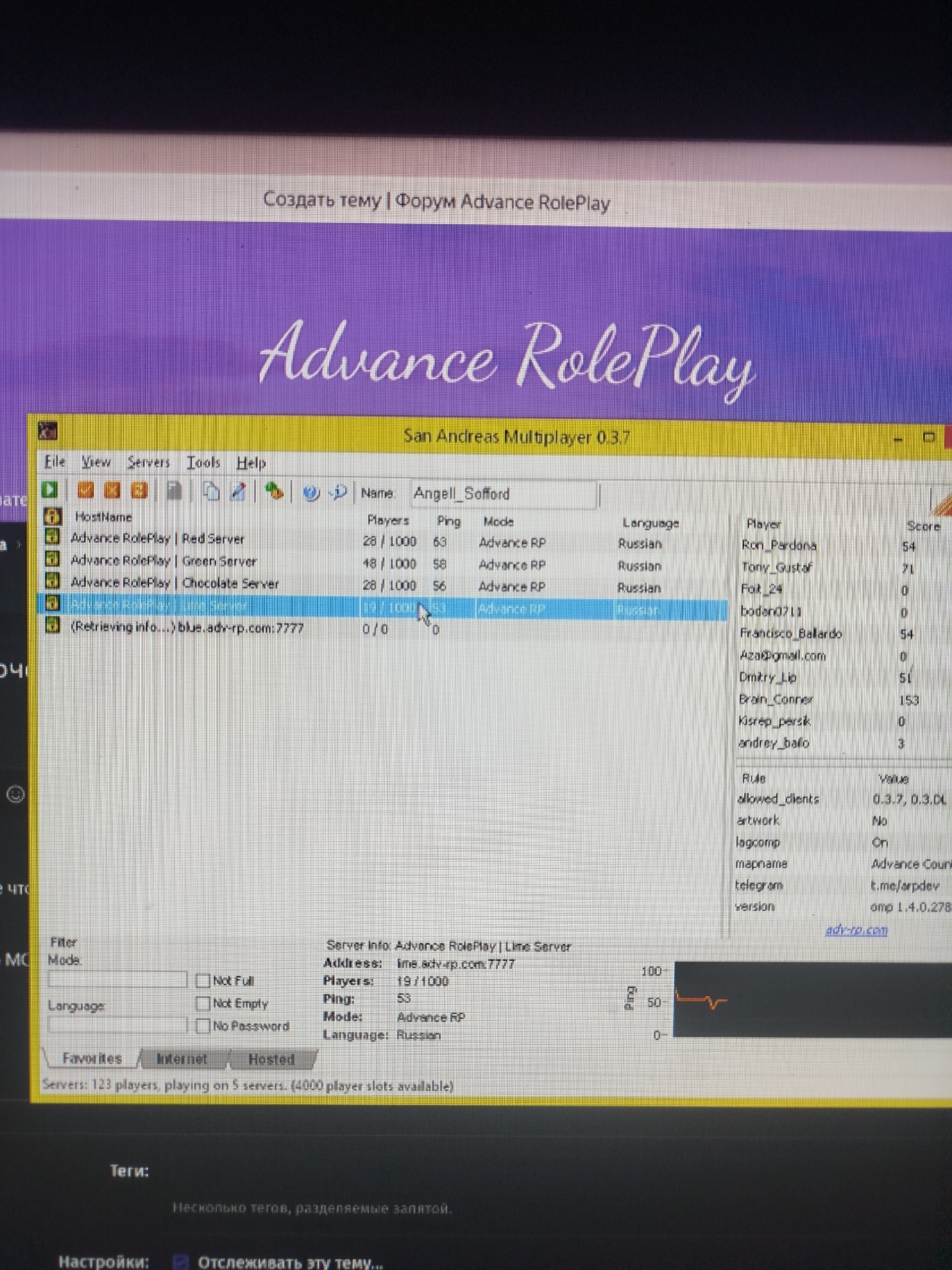The width and height of the screenshot is (952, 1270).
Task: Click the green Connect play icon
Action: [51, 490]
